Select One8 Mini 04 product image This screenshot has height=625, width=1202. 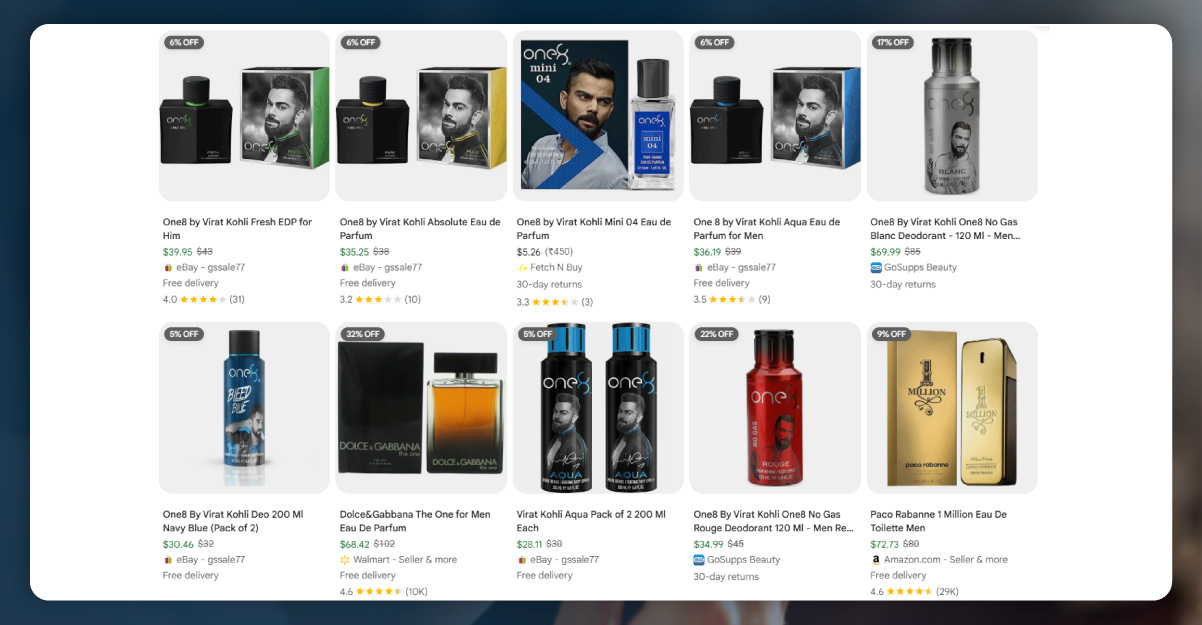pyautogui.click(x=598, y=115)
